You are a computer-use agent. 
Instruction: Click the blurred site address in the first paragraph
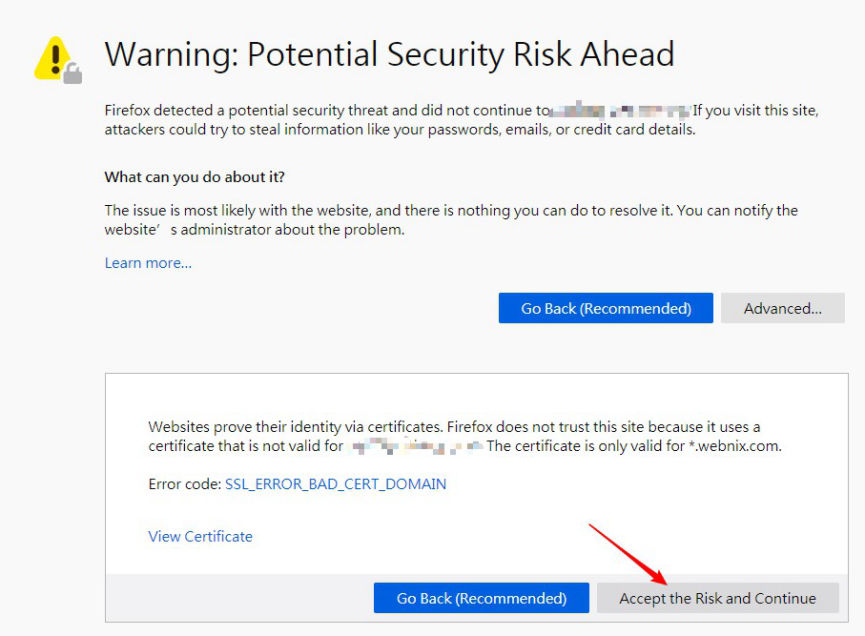621,110
